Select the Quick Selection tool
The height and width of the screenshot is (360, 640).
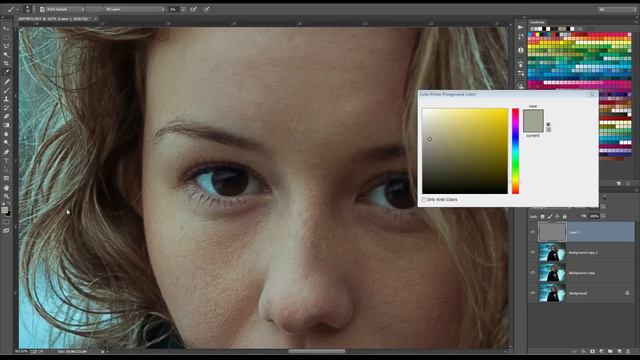[x=6, y=55]
